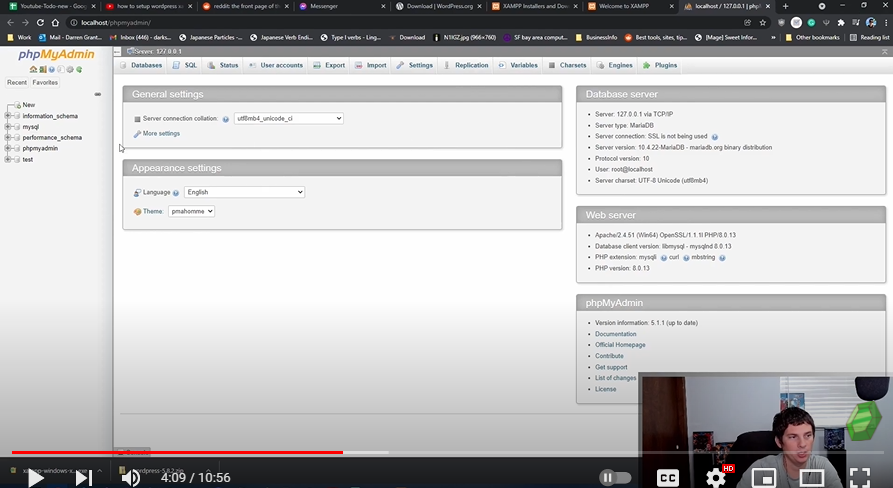Open the License link
The width and height of the screenshot is (893, 488).
(x=605, y=389)
